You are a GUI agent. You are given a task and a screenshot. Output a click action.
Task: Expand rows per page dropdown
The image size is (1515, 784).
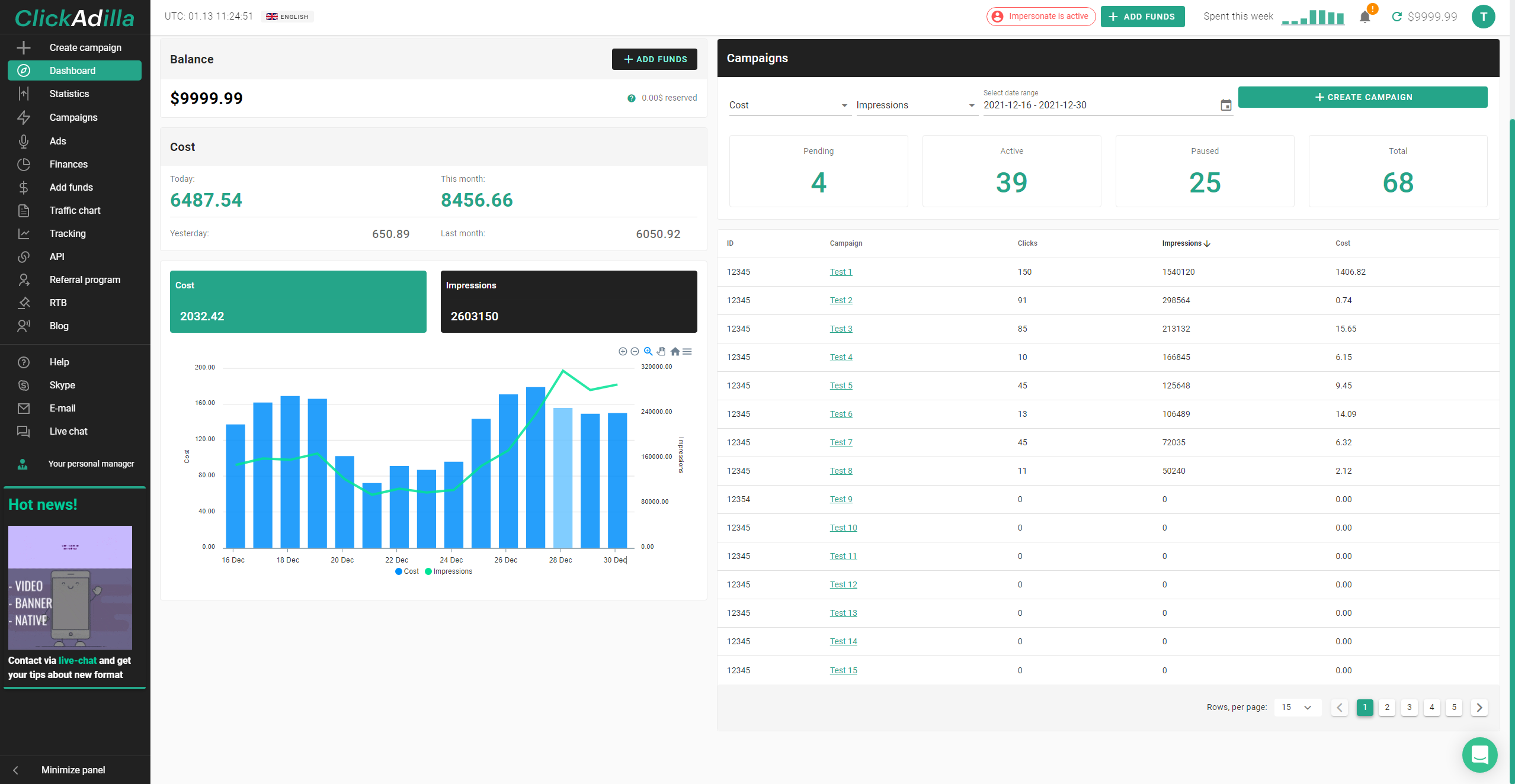(x=1297, y=707)
